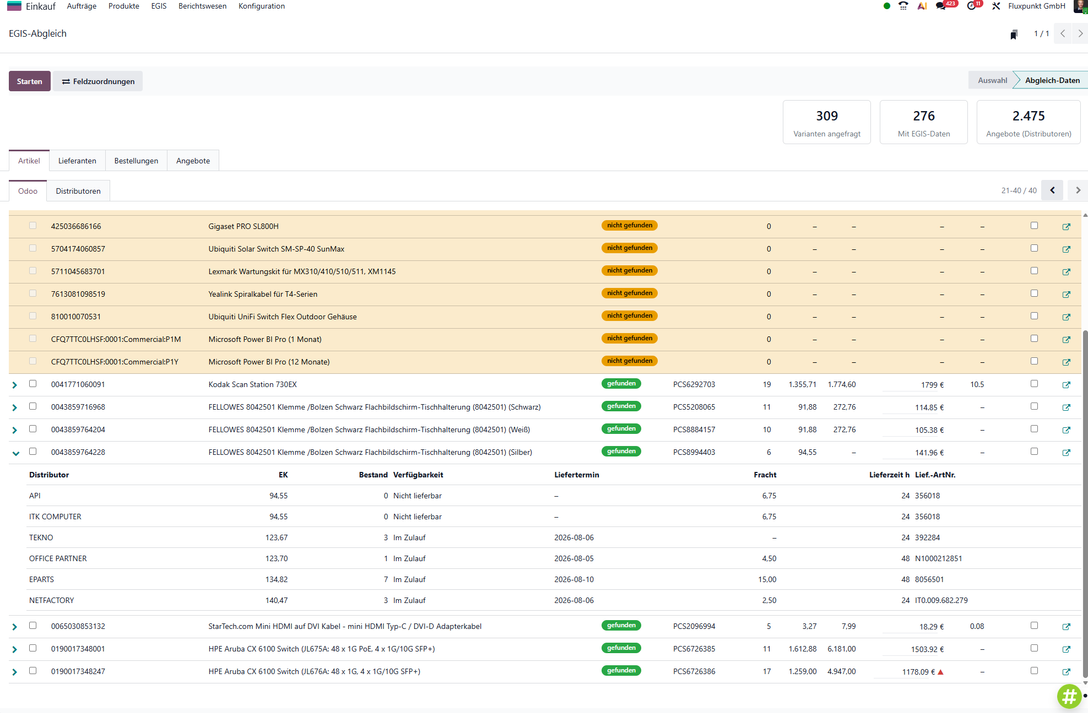The image size is (1088, 713).
Task: Switch to the Bestellungen tab
Action: pos(136,161)
